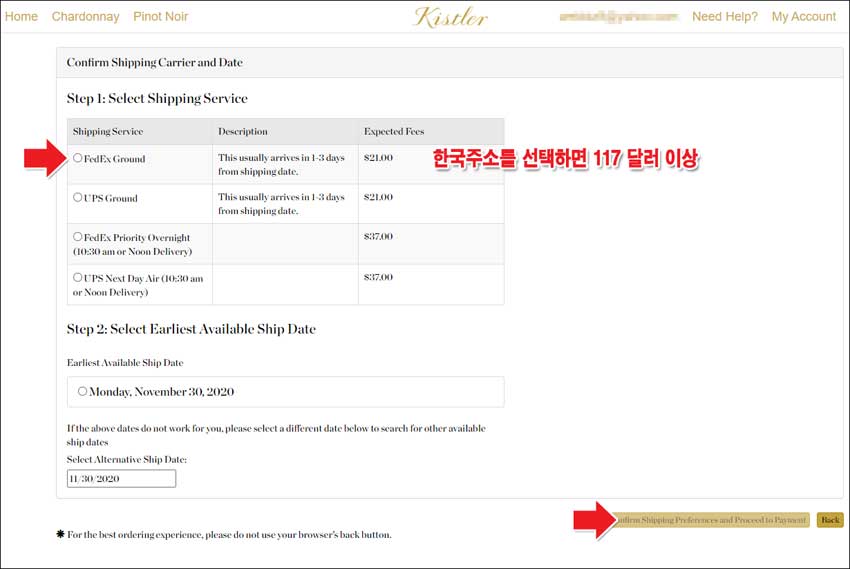
Task: Click the alternative ship date field
Action: click(x=121, y=479)
